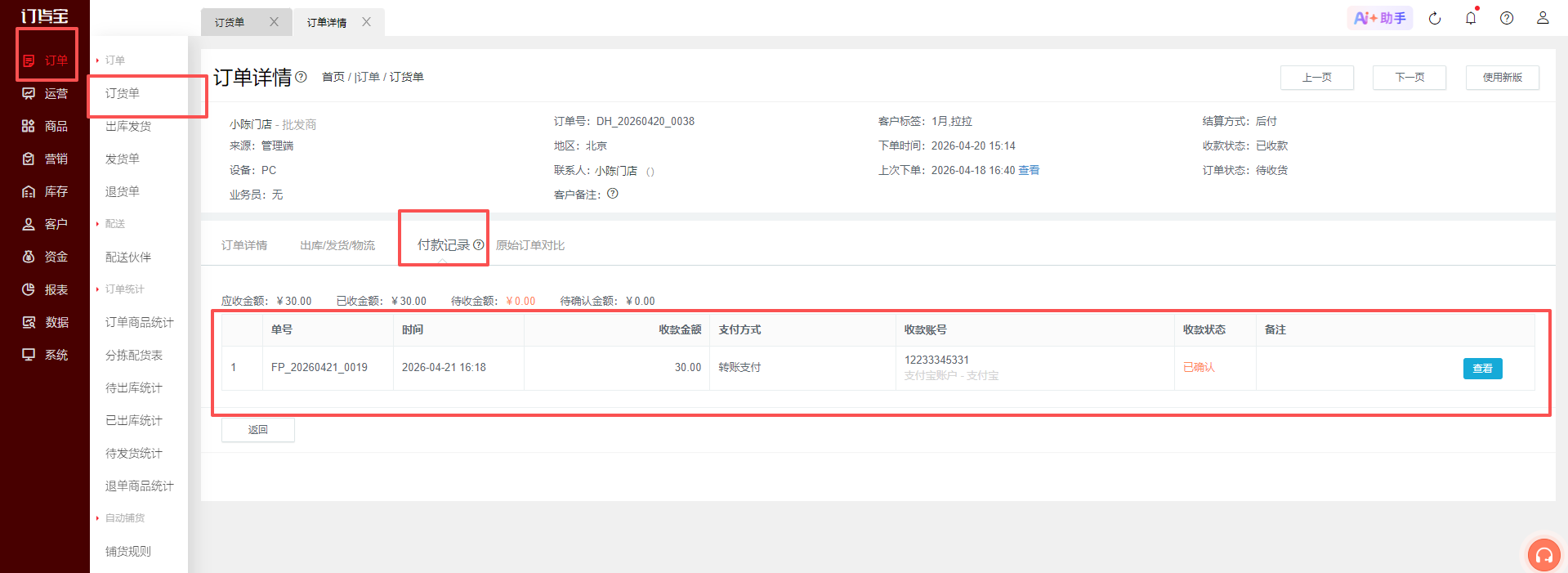
Task: Open the 数据 module icon
Action: (x=29, y=322)
